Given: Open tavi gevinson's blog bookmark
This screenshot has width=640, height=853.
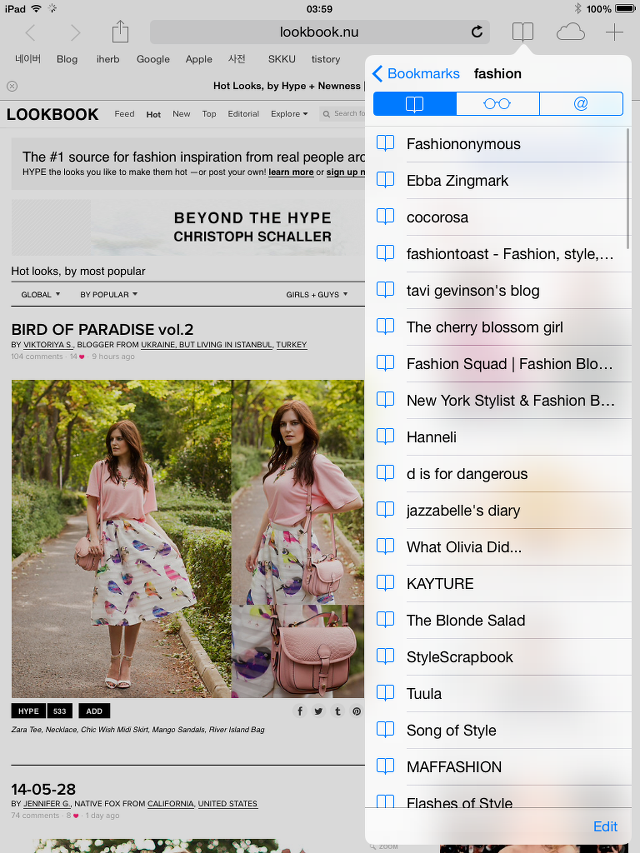Looking at the screenshot, I should pyautogui.click(x=498, y=290).
